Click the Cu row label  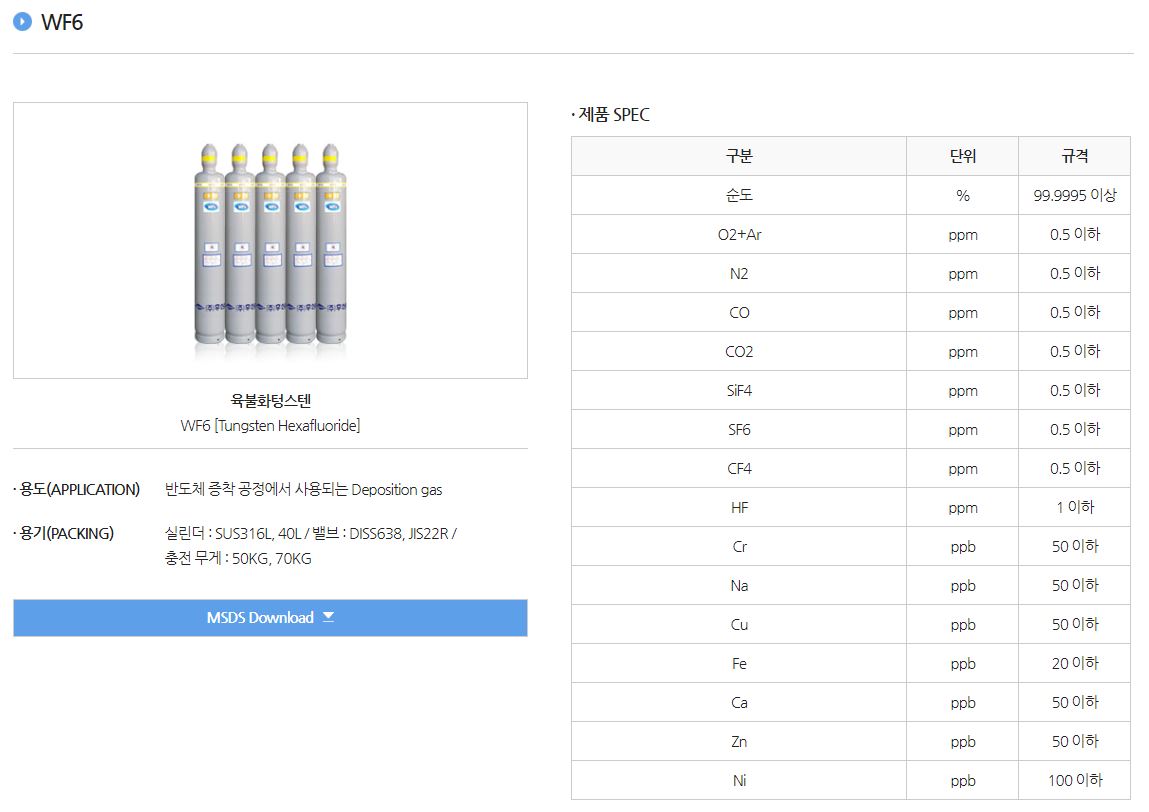point(739,624)
